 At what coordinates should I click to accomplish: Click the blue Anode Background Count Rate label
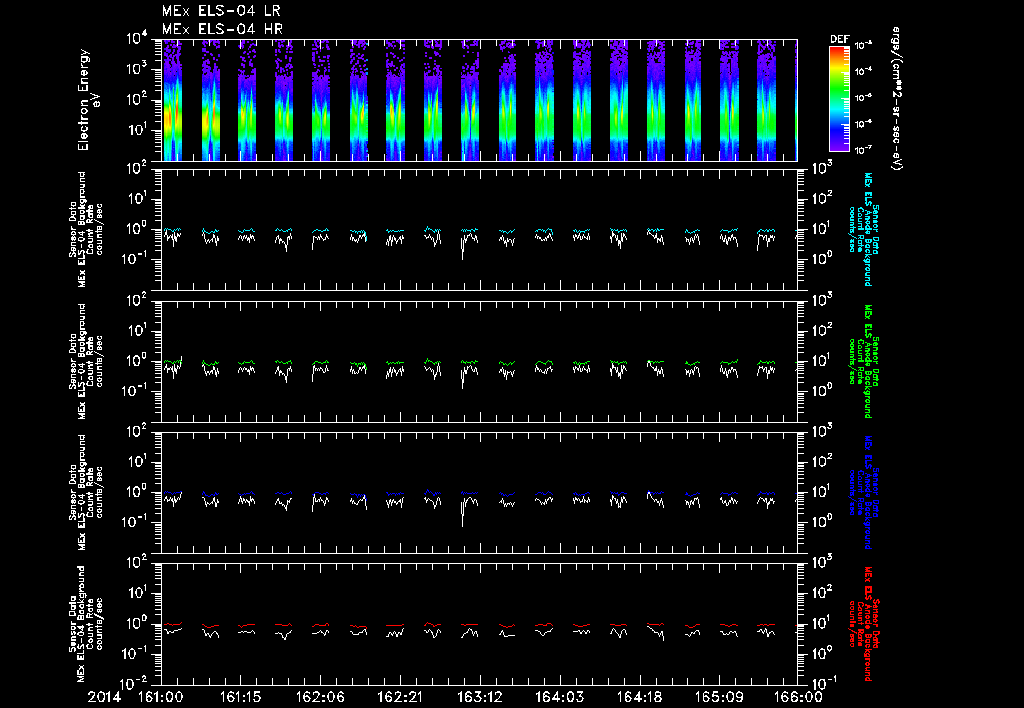click(863, 492)
